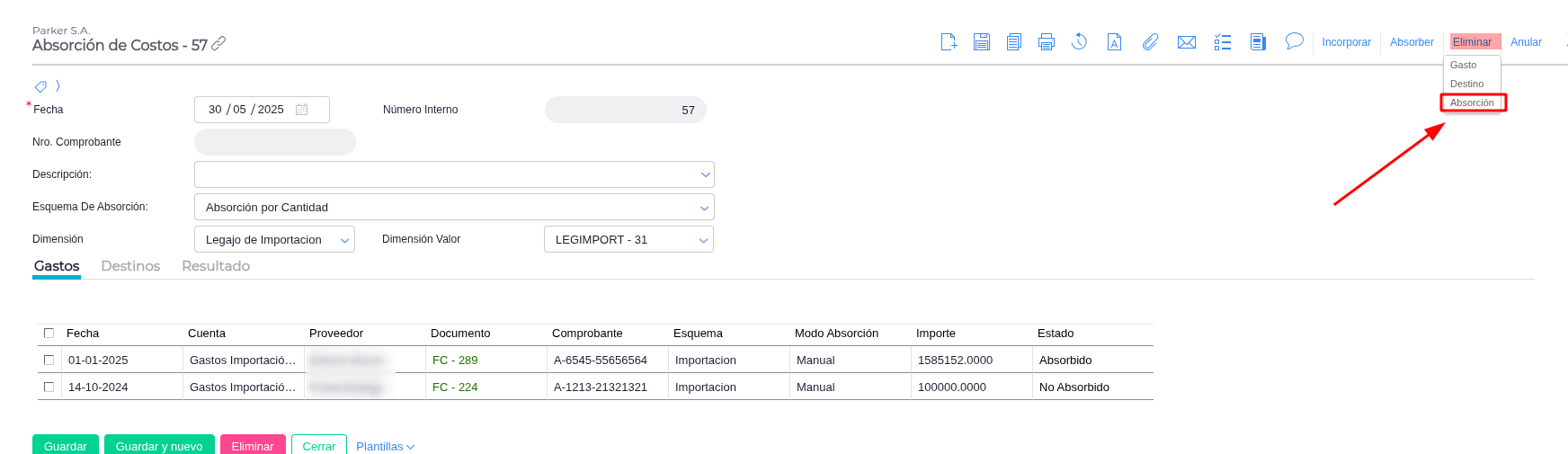Open the report page icon in the toolbar
Image resolution: width=1568 pixels, height=454 pixels.
point(1259,41)
